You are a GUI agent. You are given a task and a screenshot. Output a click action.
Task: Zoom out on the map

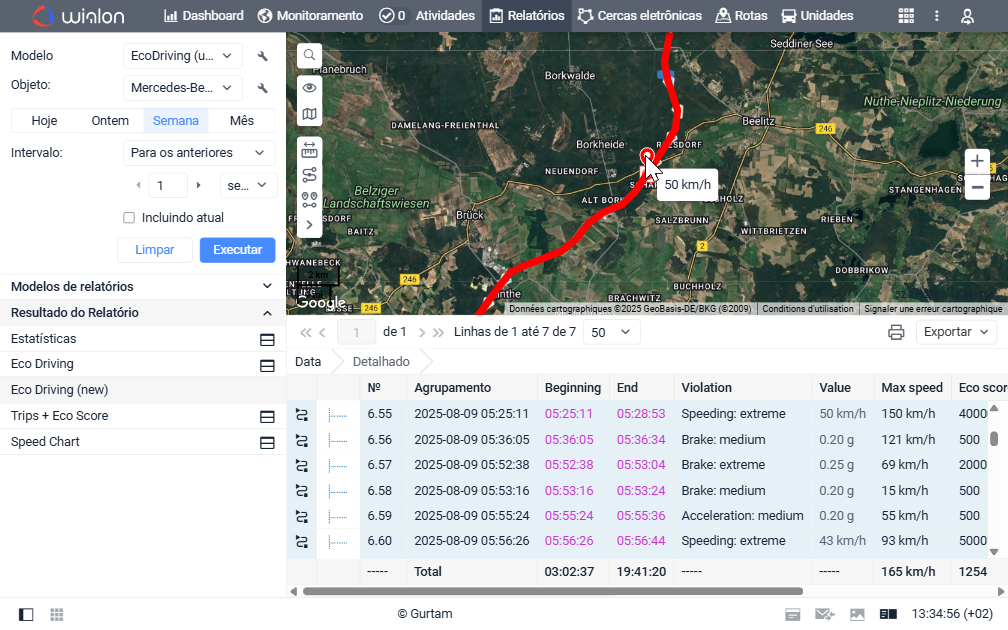click(x=977, y=188)
